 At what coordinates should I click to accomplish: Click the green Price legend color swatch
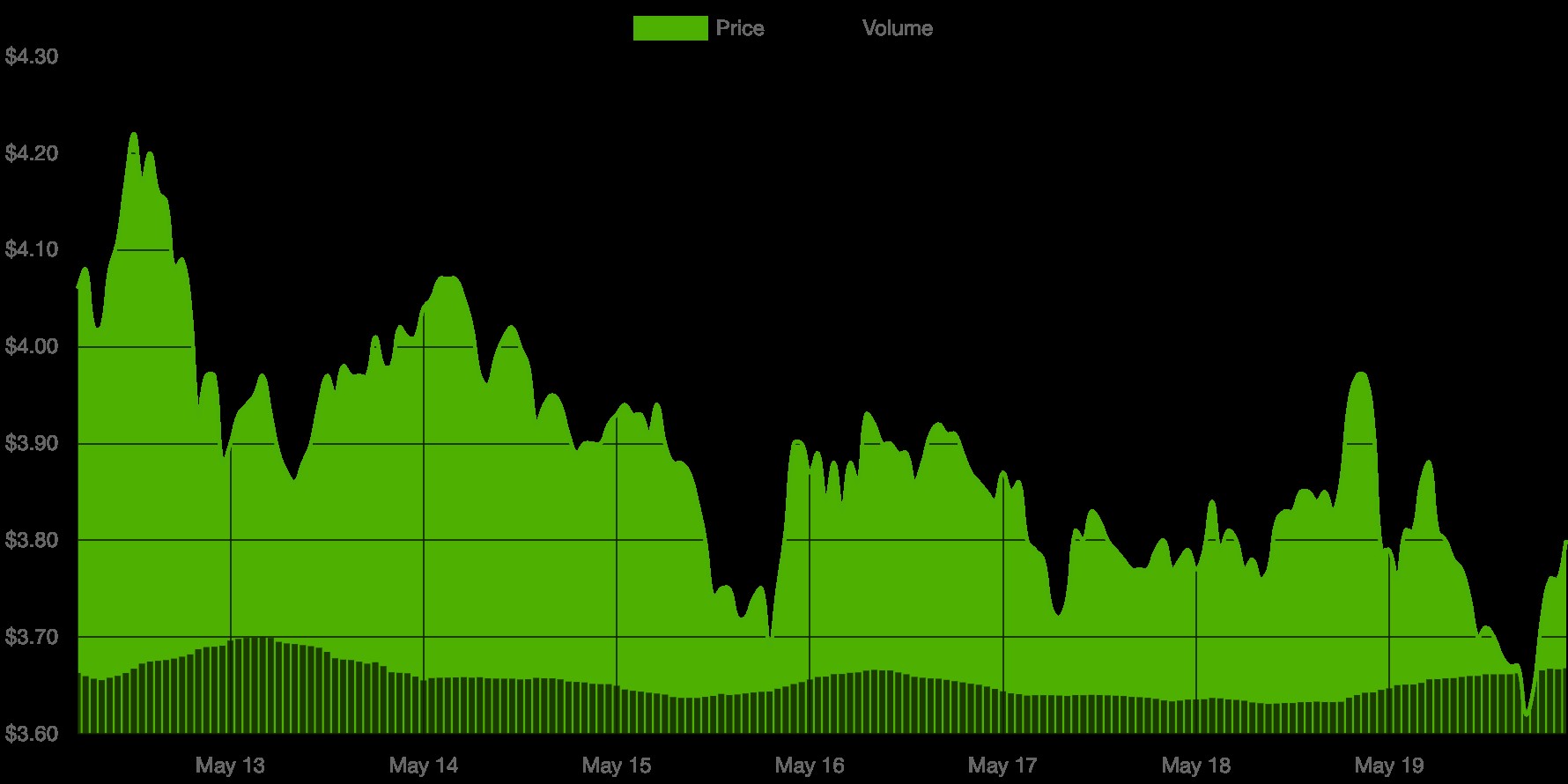coord(669,28)
